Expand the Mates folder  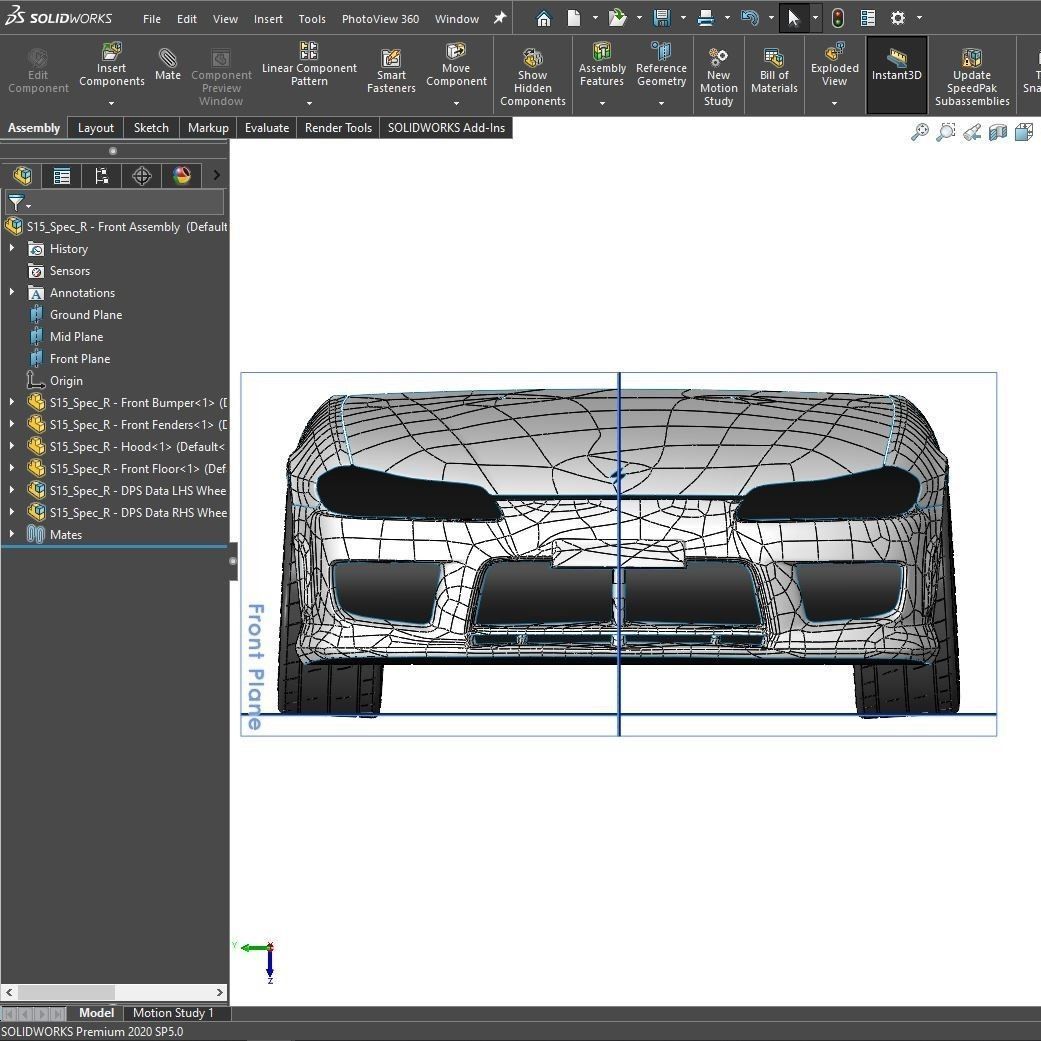coord(12,534)
